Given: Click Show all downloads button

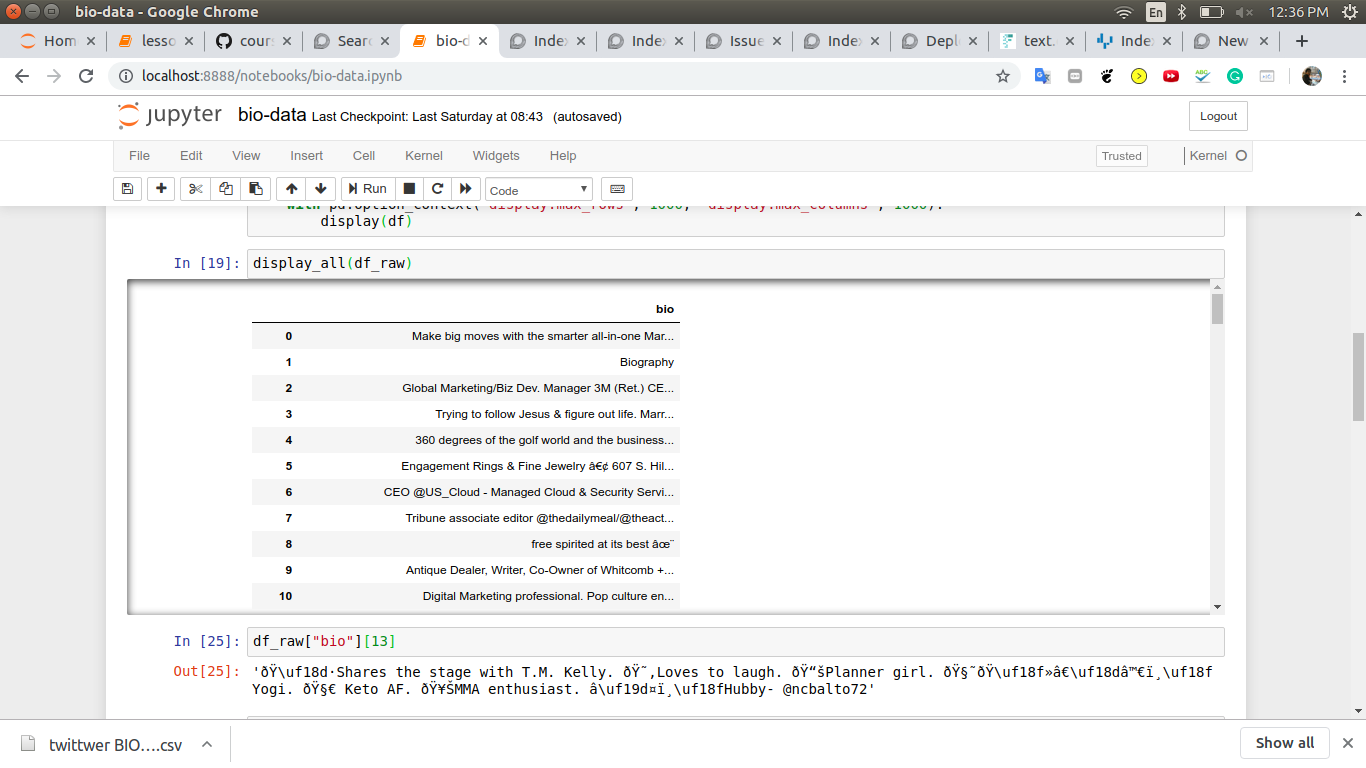Looking at the screenshot, I should tap(1285, 743).
